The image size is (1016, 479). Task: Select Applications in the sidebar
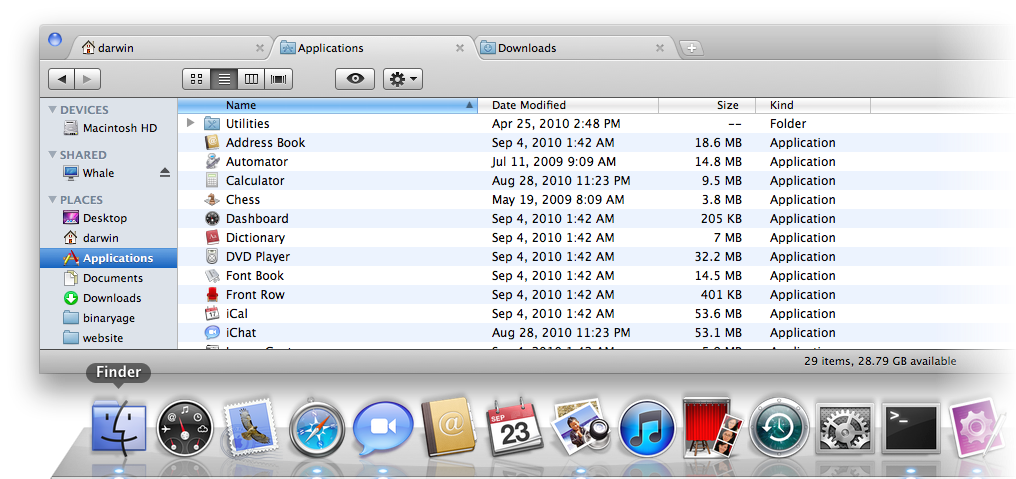pyautogui.click(x=109, y=258)
